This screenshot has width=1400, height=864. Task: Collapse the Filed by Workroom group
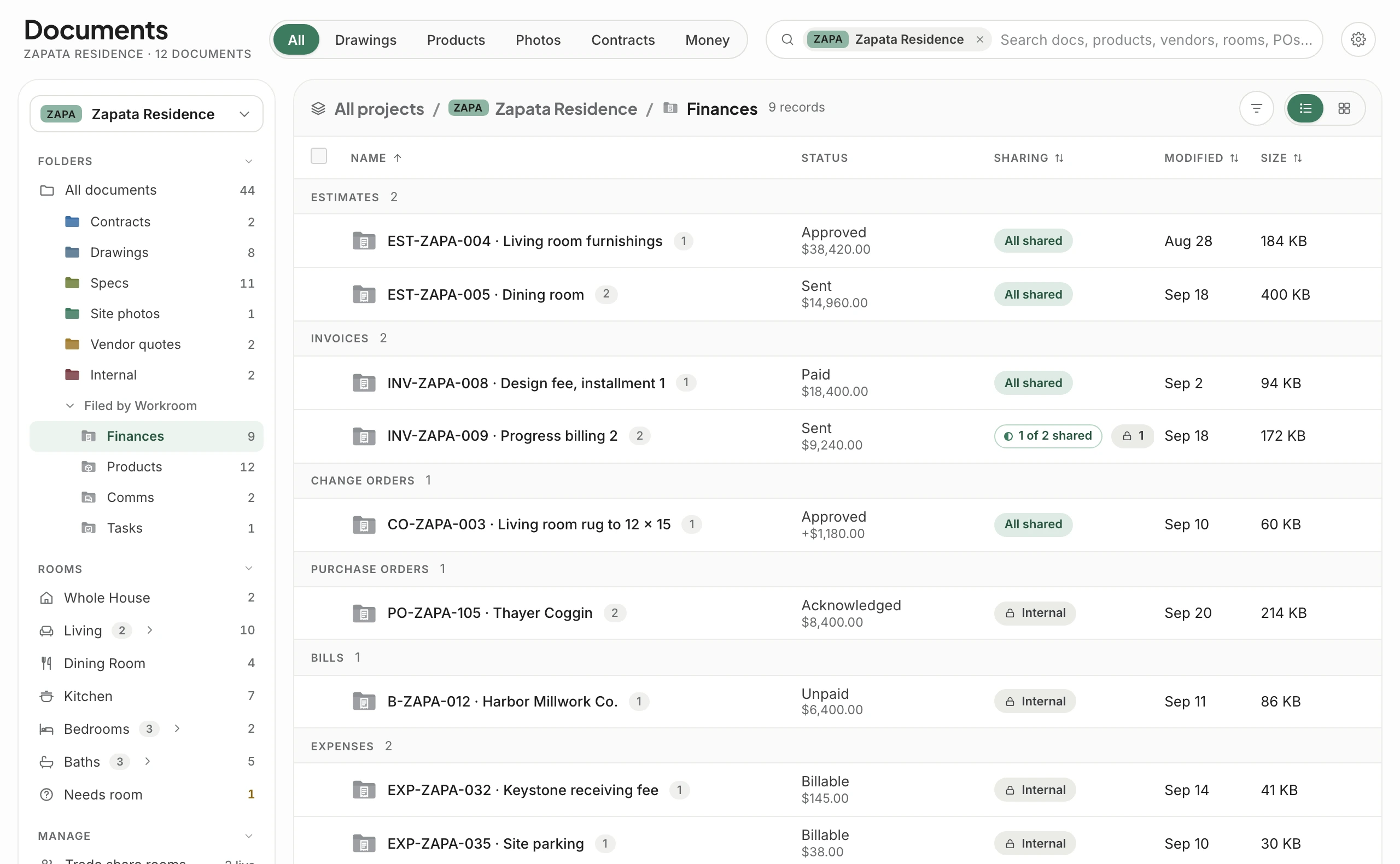click(x=69, y=405)
